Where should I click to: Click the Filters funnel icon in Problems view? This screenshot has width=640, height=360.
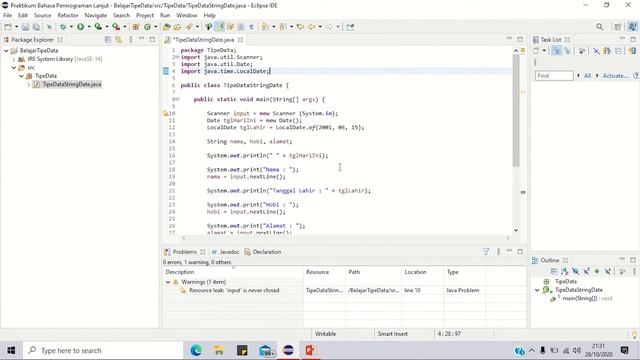tap(486, 252)
